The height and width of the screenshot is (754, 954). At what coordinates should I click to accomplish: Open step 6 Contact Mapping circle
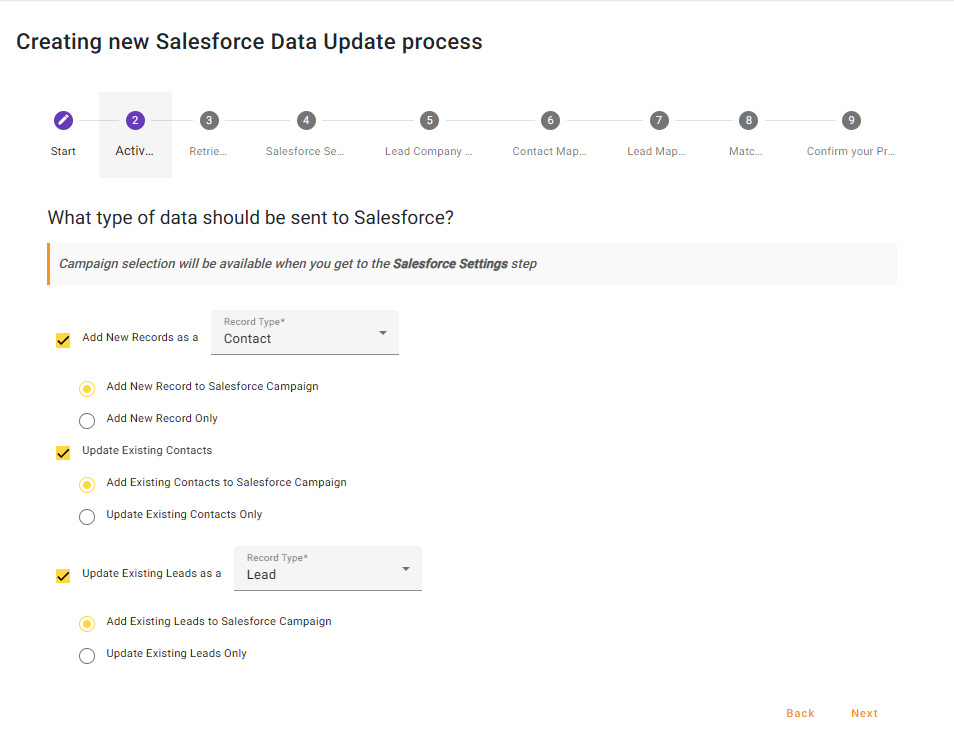[549, 120]
